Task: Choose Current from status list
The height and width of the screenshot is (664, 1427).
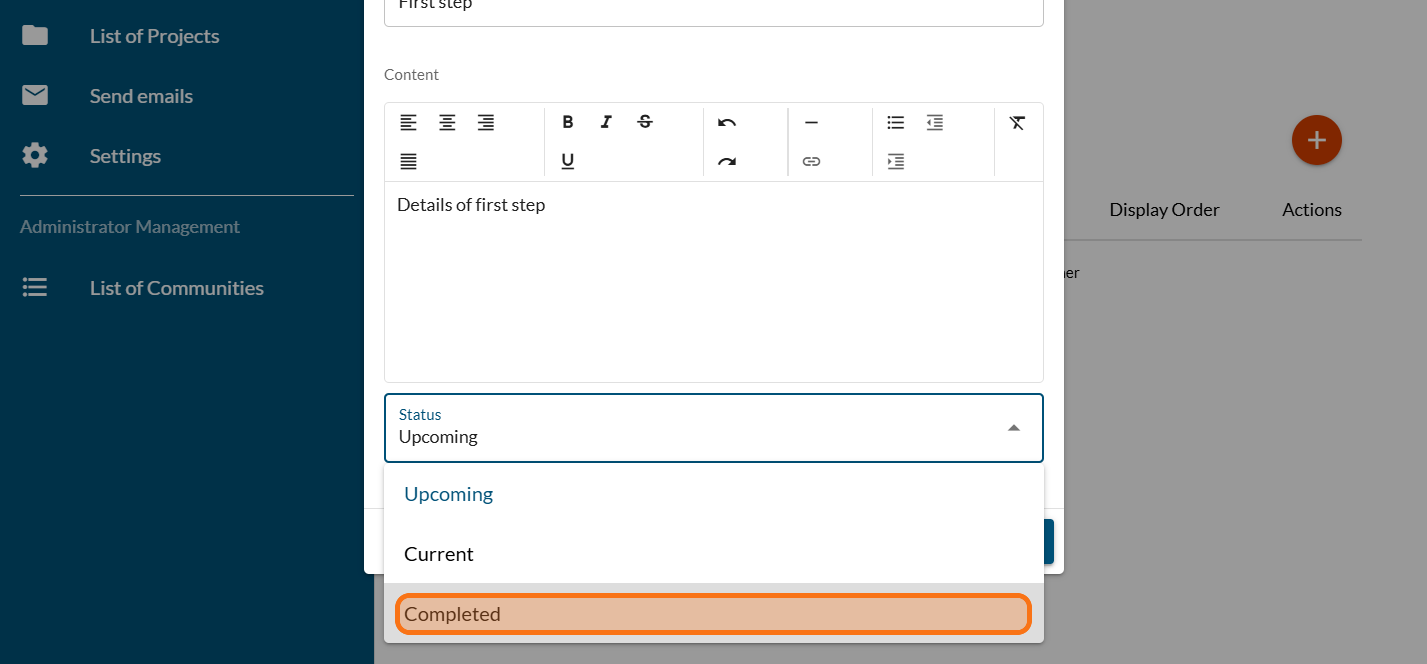Action: click(439, 554)
